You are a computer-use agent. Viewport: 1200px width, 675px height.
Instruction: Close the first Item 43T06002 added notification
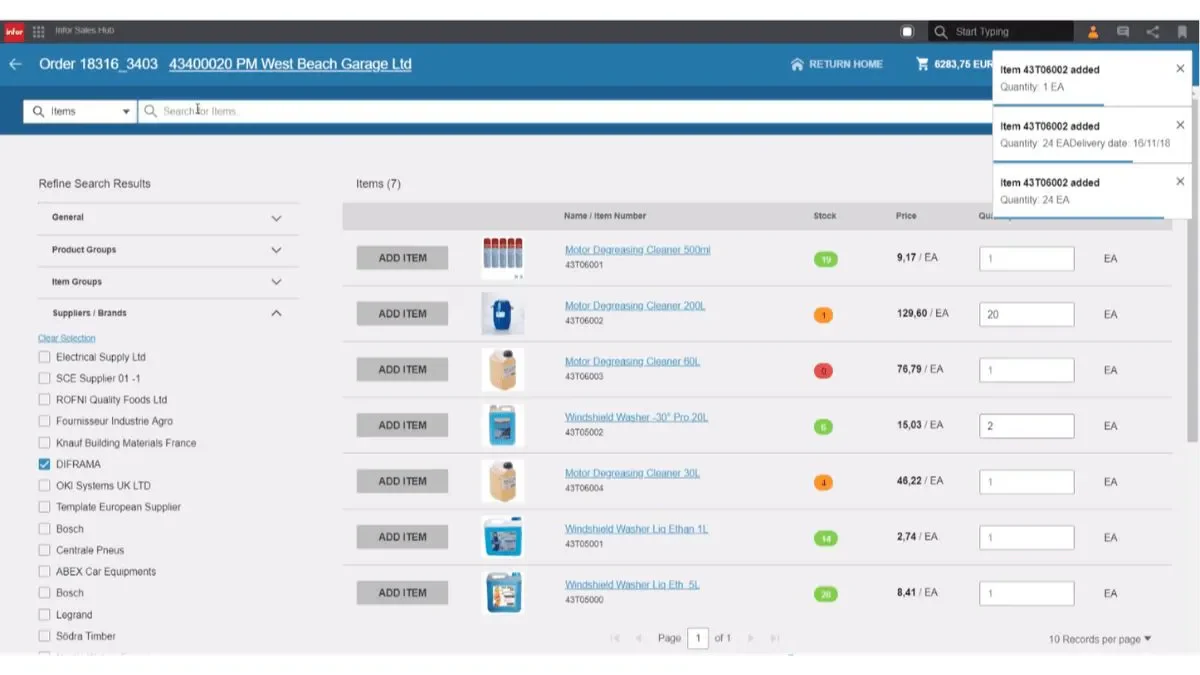point(1180,69)
